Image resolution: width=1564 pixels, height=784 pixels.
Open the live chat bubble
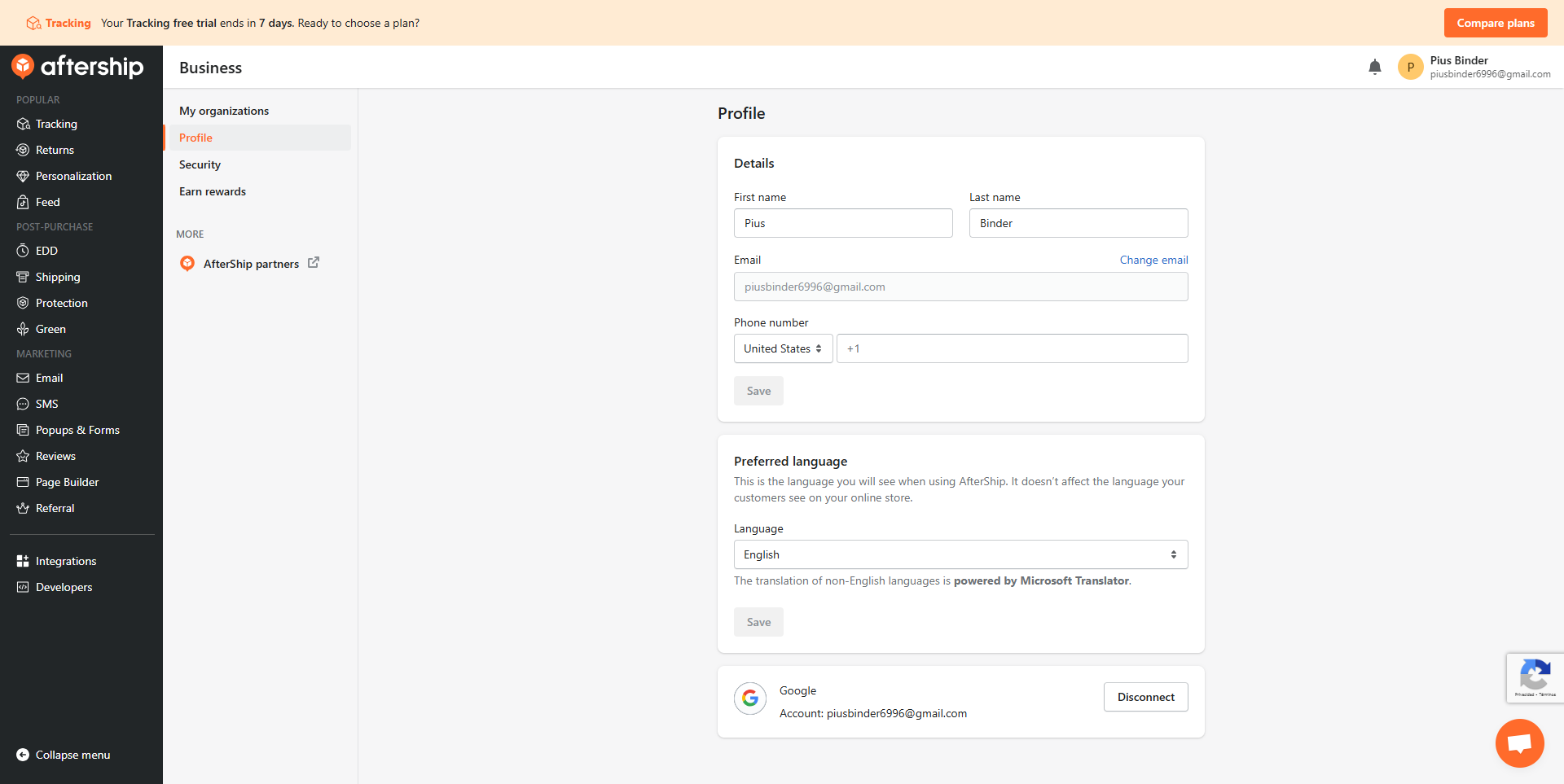1519,742
